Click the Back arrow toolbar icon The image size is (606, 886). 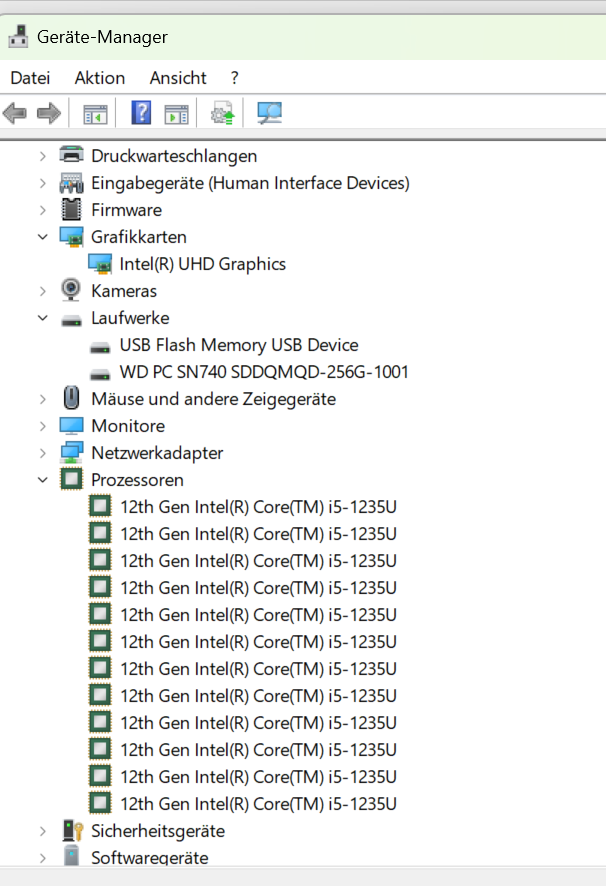tap(15, 113)
